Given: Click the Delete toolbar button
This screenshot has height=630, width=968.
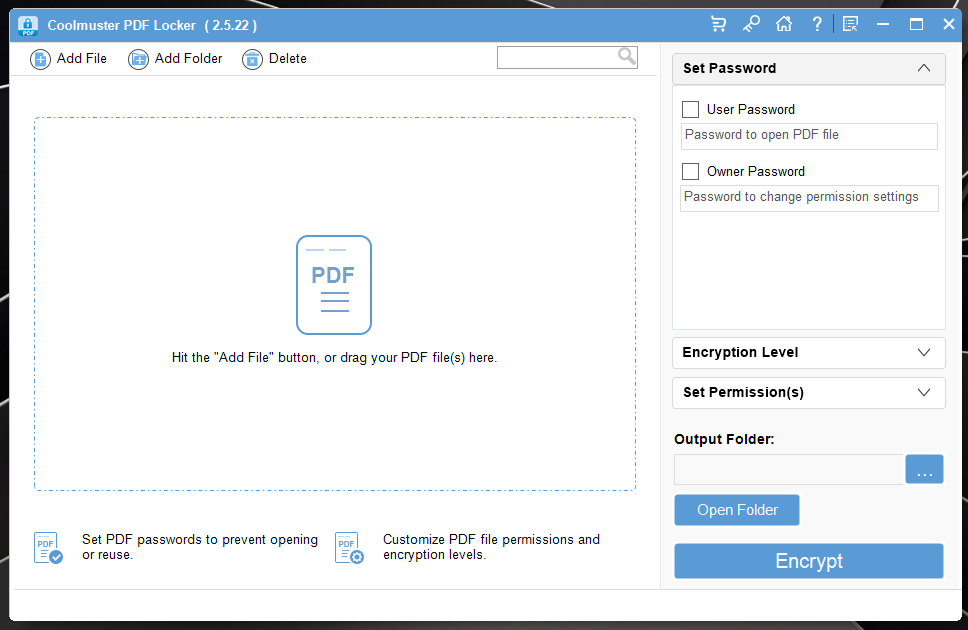Looking at the screenshot, I should coord(275,59).
